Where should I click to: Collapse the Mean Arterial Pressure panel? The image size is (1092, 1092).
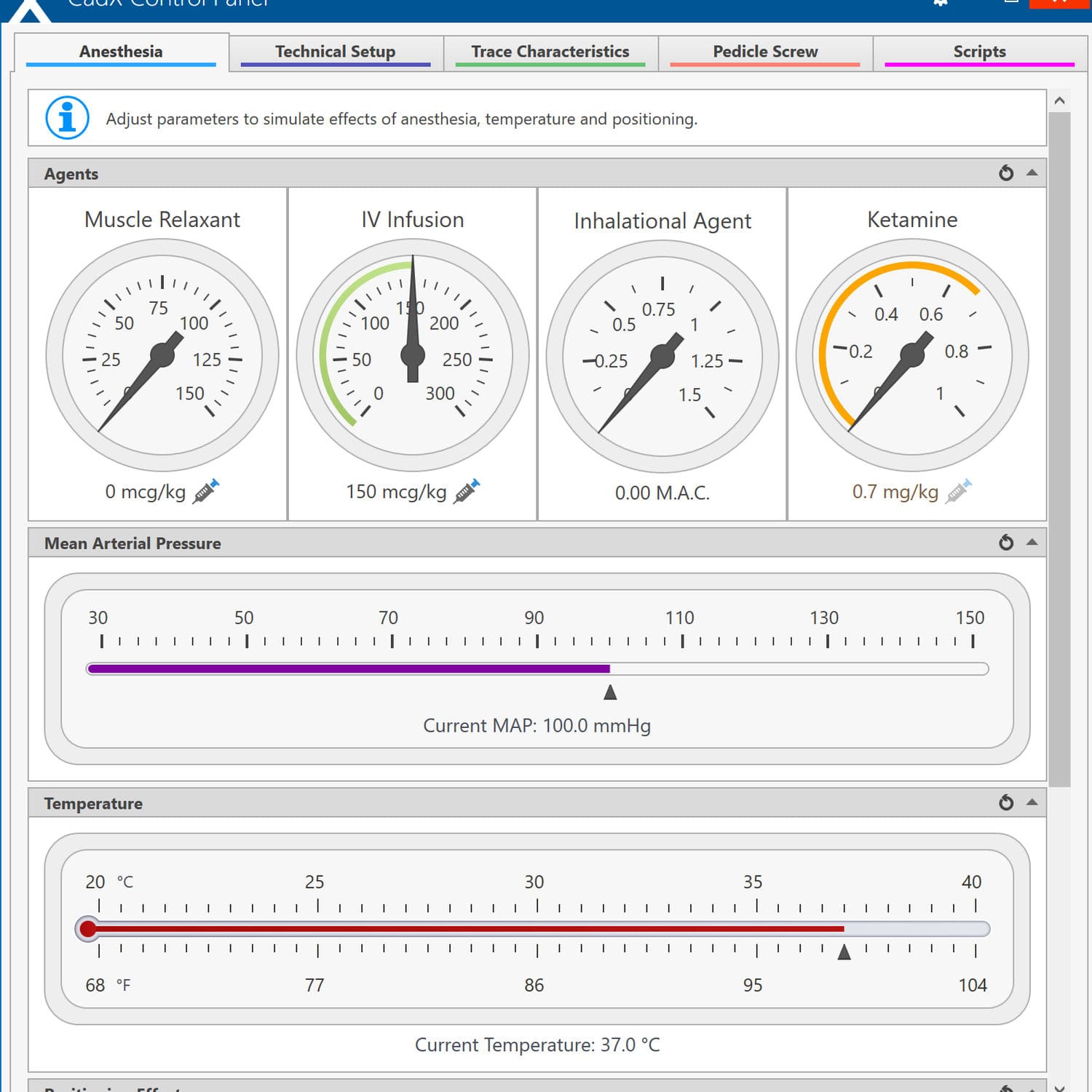[x=1032, y=542]
